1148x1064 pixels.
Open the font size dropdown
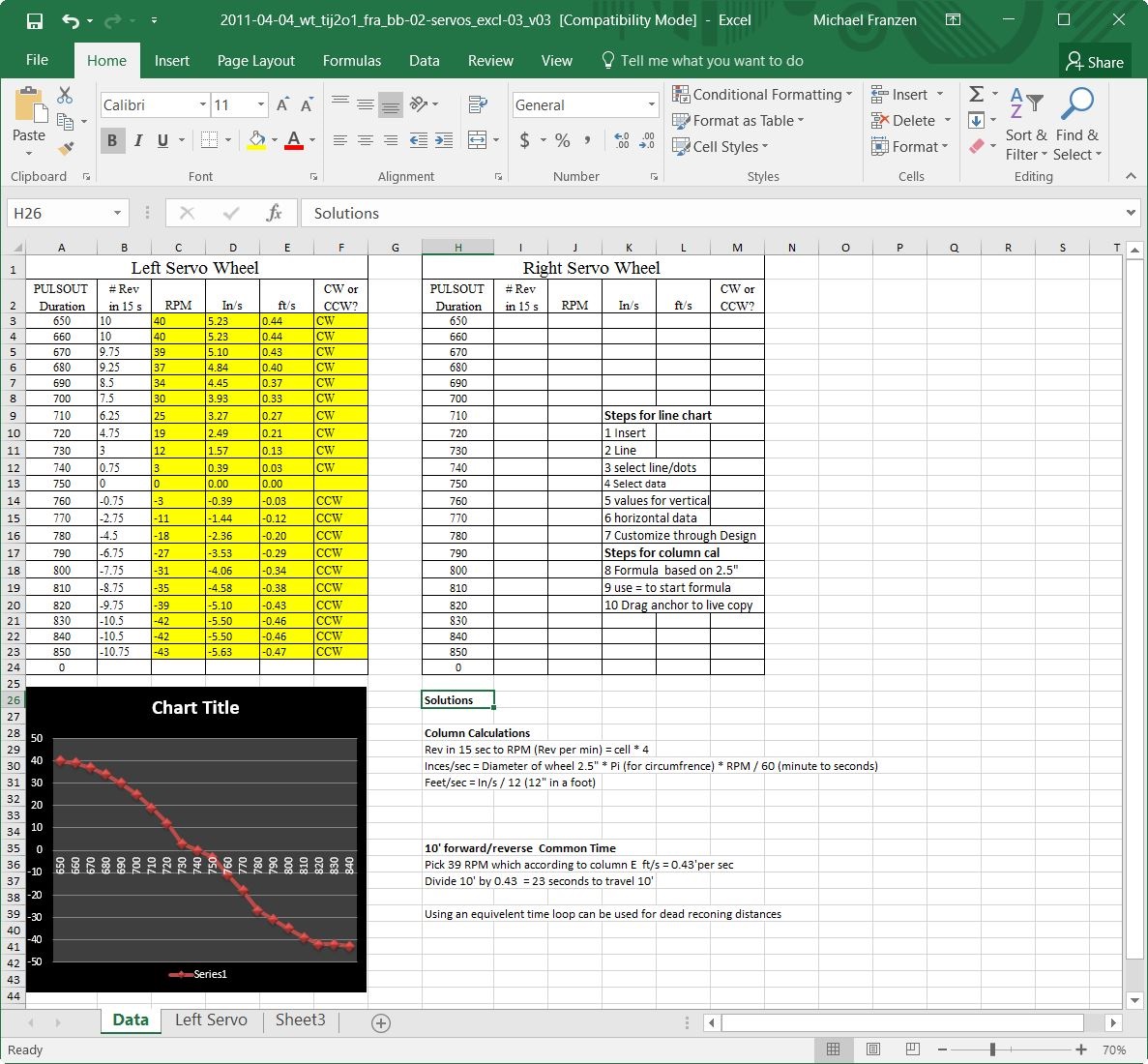coord(260,104)
